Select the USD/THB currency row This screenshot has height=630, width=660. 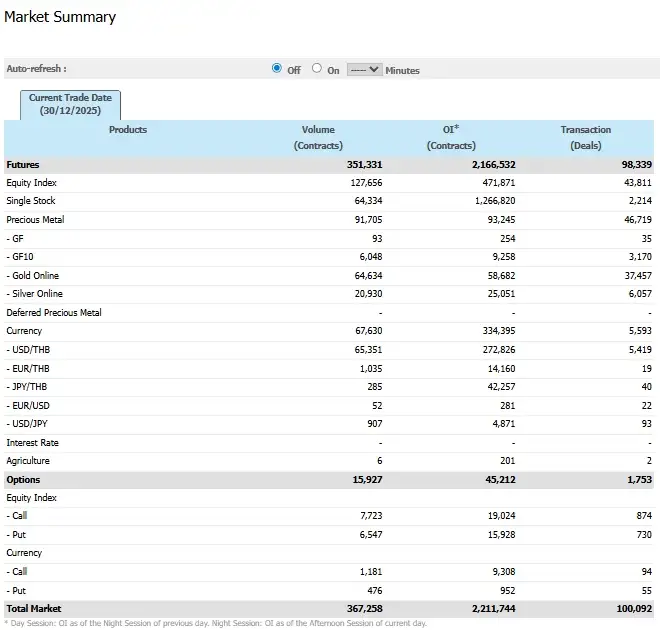[32, 350]
